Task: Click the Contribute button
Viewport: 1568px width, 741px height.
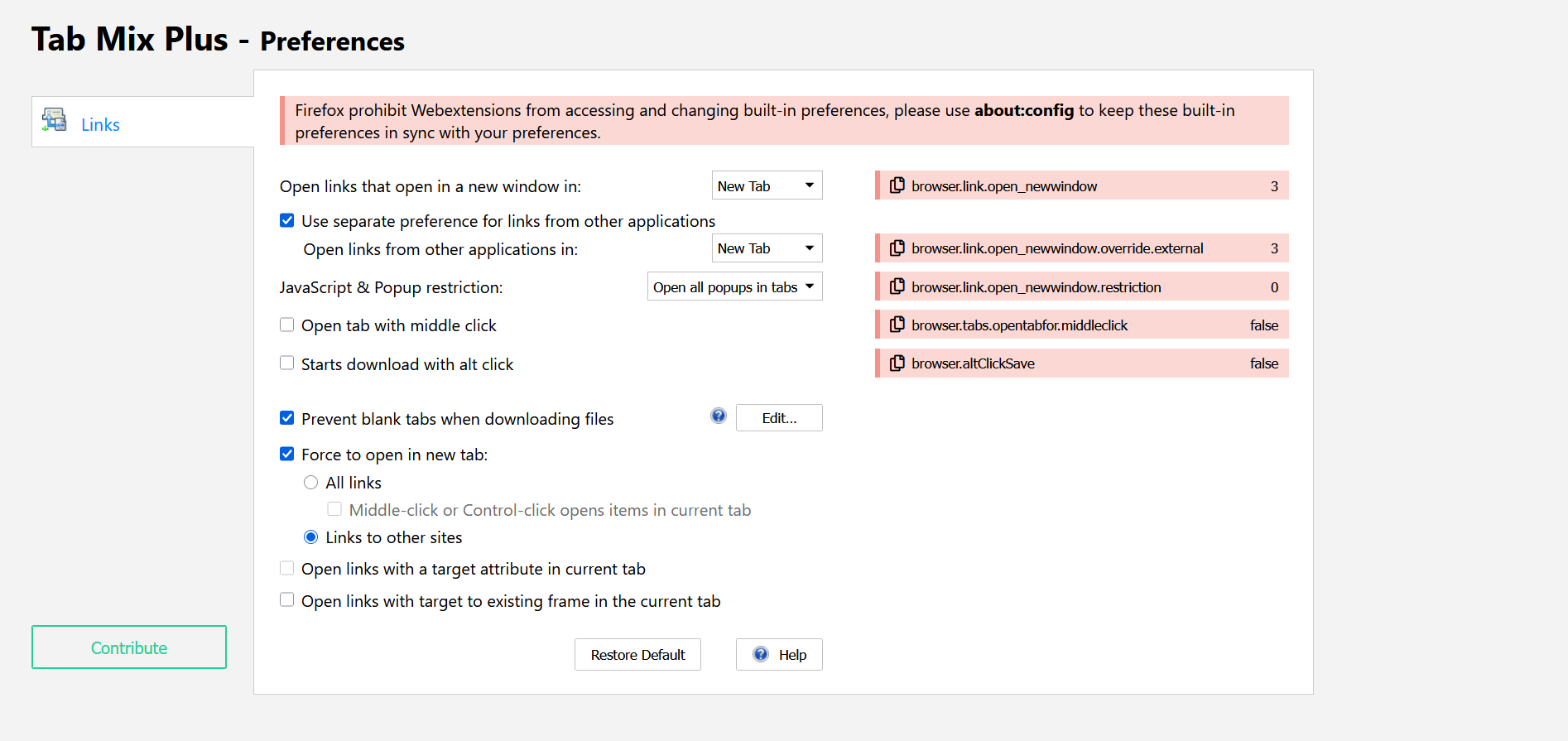Action: tap(129, 647)
